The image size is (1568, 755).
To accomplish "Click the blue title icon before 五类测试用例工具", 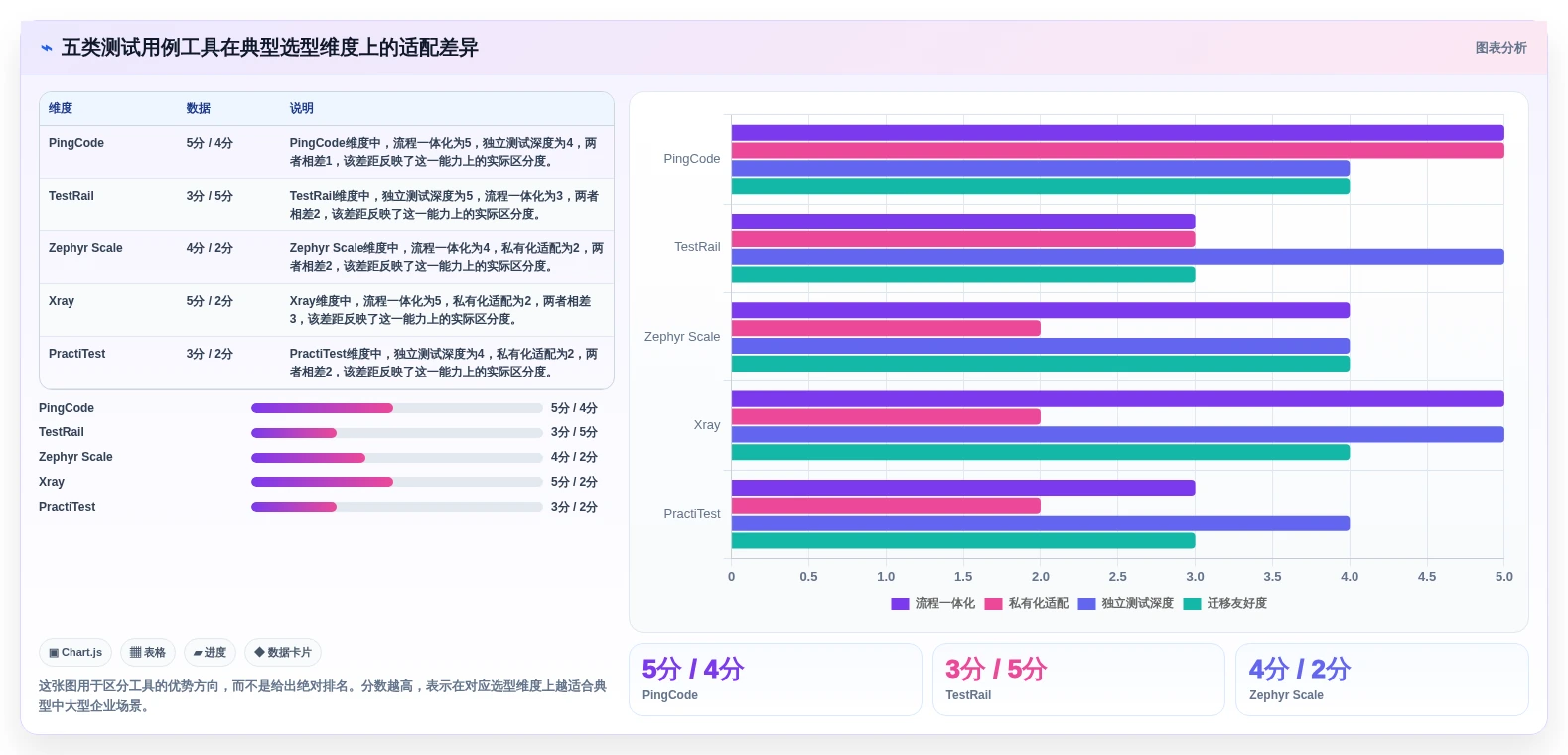I will 46,48.
